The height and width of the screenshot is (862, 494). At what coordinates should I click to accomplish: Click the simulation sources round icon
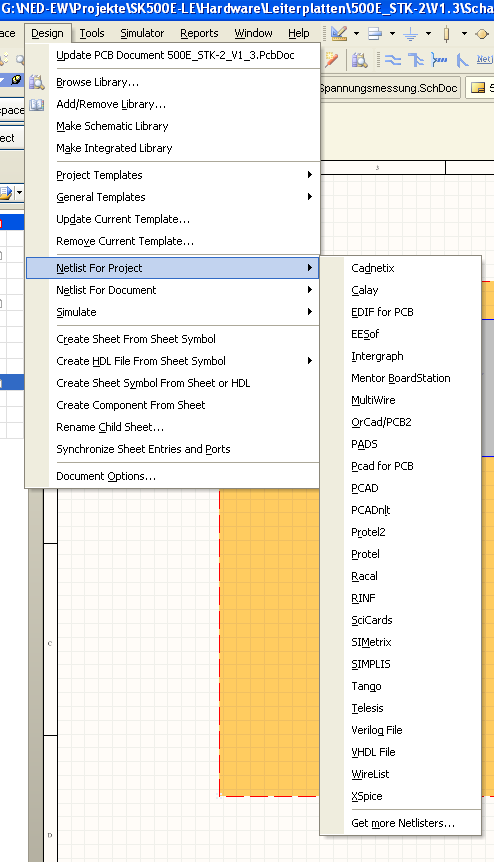tap(482, 34)
